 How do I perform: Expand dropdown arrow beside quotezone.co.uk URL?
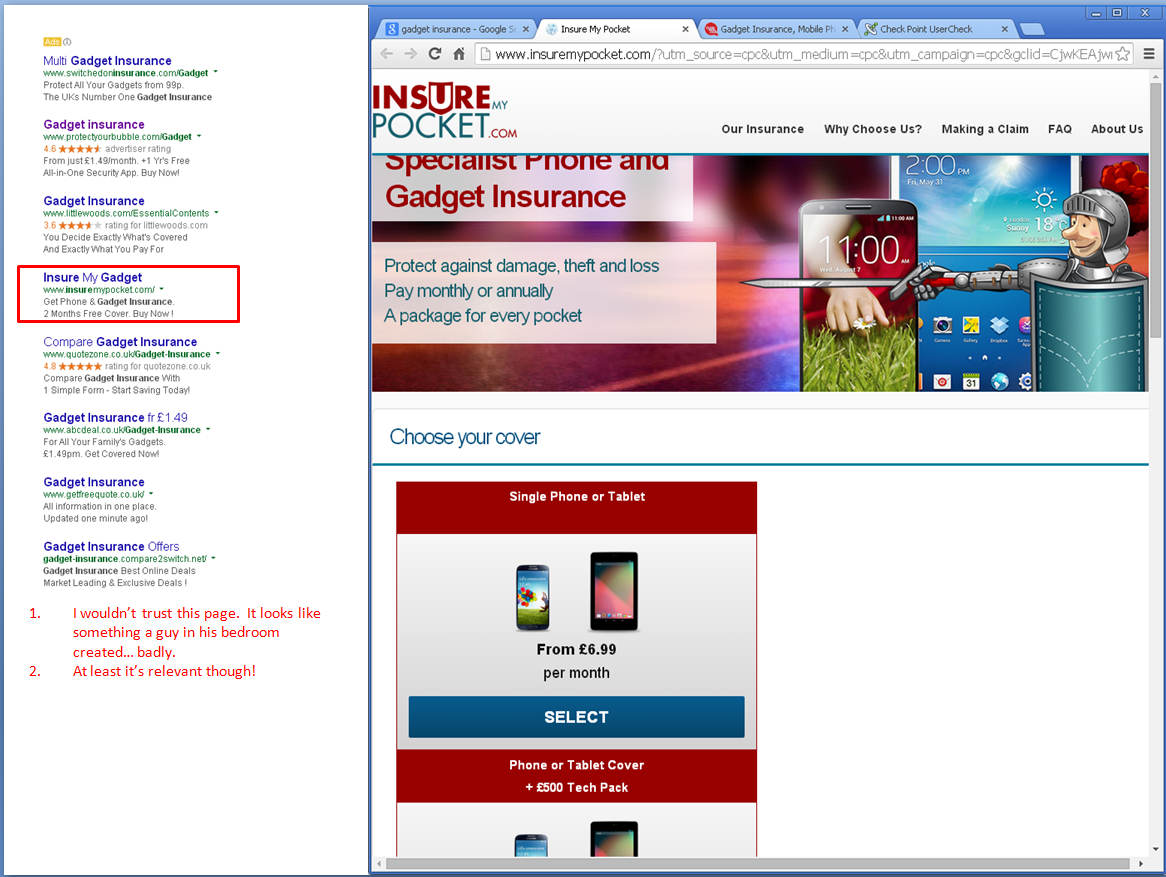(218, 353)
